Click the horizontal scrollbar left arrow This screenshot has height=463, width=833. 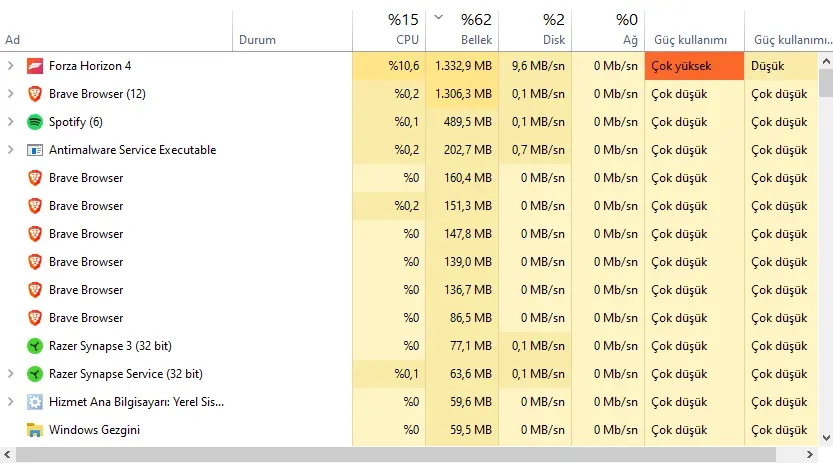point(7,455)
